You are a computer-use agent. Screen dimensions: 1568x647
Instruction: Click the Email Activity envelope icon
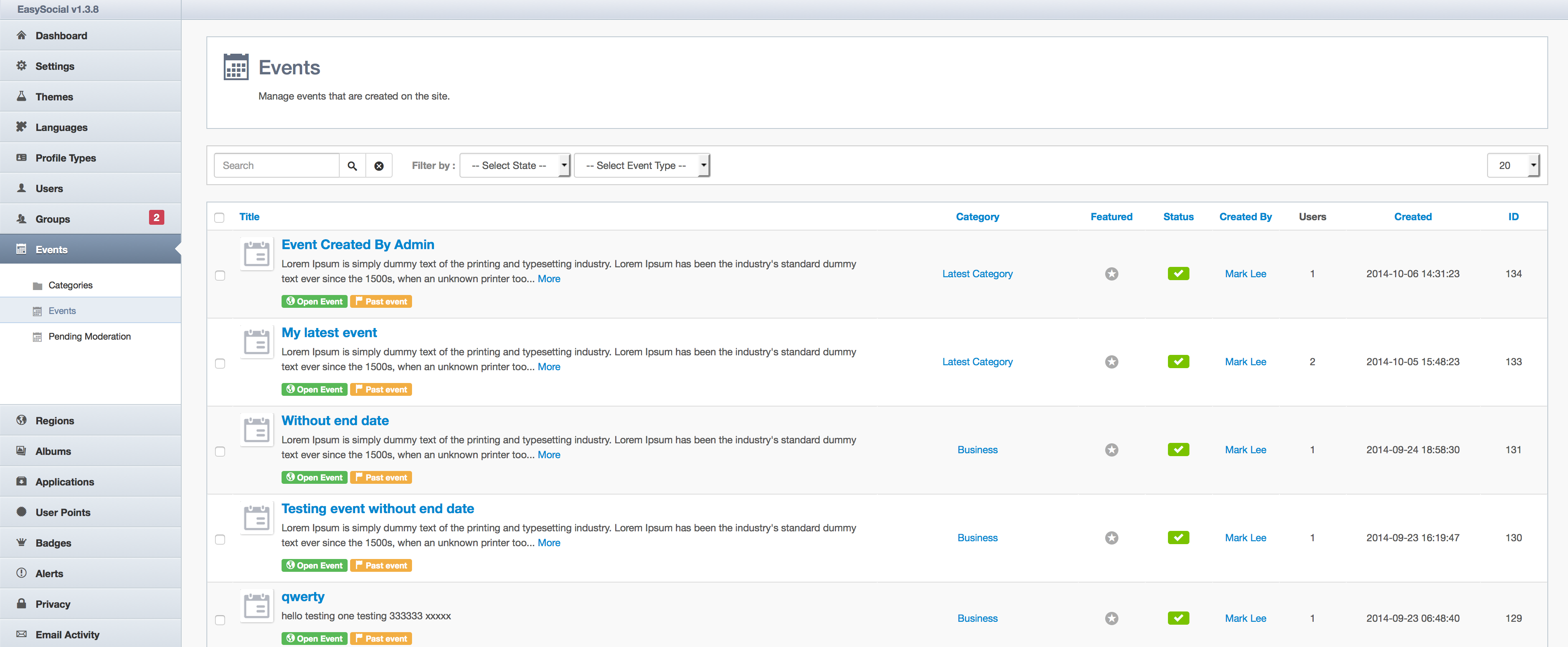point(21,634)
